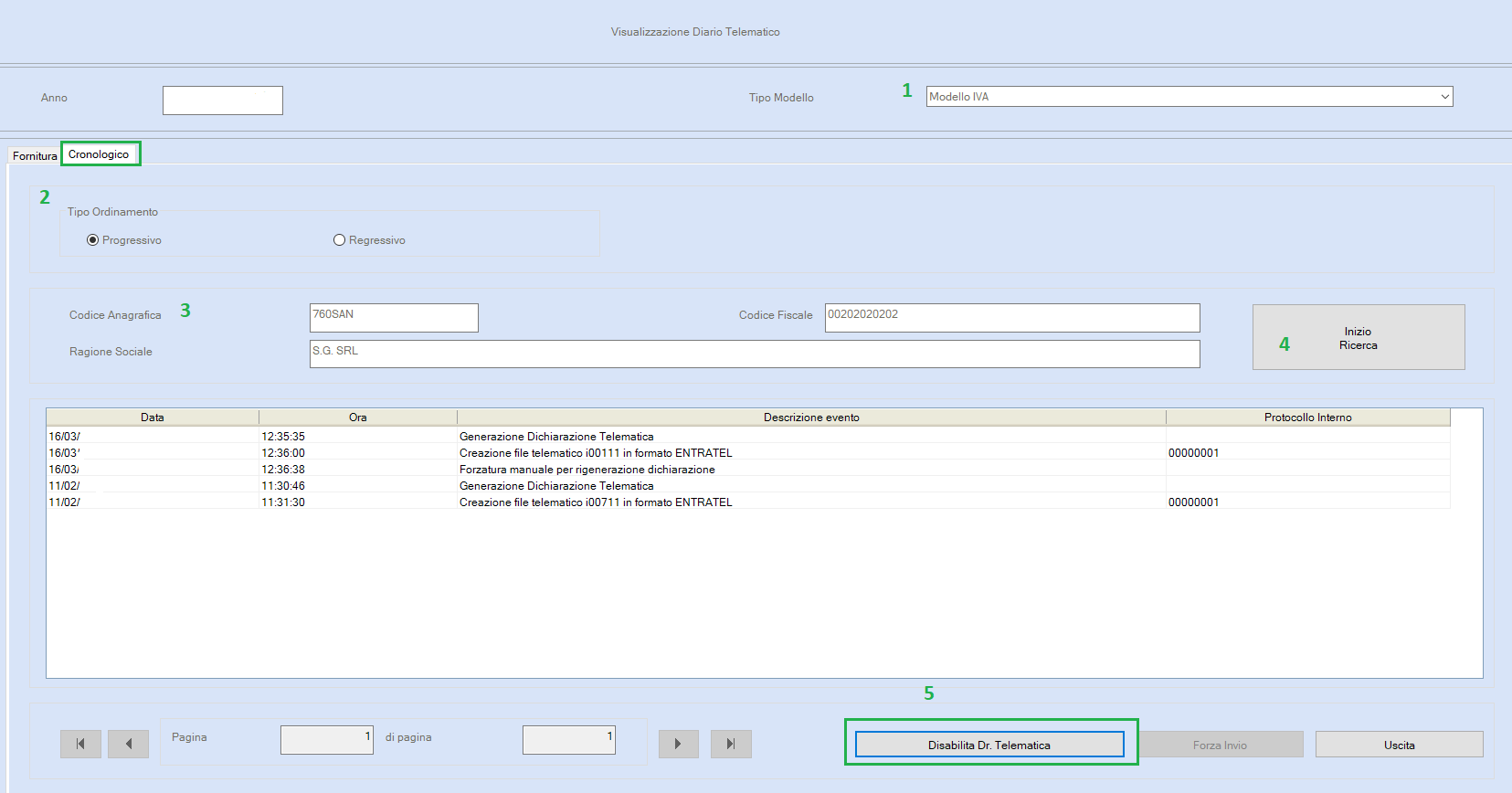1512x793 pixels.
Task: Sort by the Data column header
Action: (153, 418)
